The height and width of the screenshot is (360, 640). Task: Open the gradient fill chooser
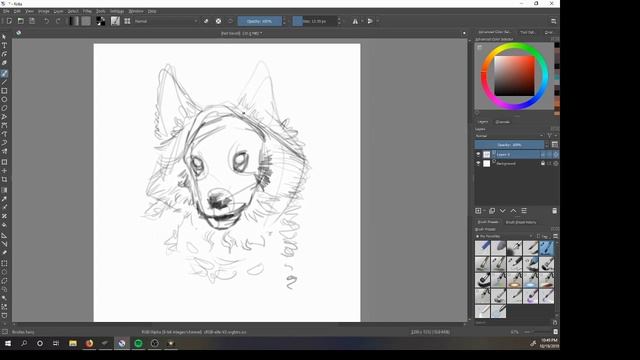click(x=74, y=21)
